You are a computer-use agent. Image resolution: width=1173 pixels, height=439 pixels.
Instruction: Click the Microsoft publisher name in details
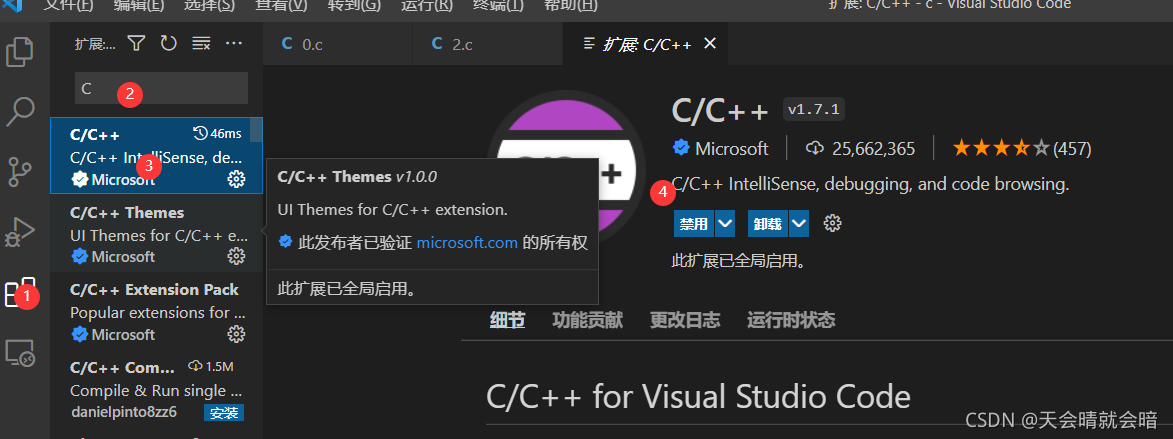coord(731,149)
